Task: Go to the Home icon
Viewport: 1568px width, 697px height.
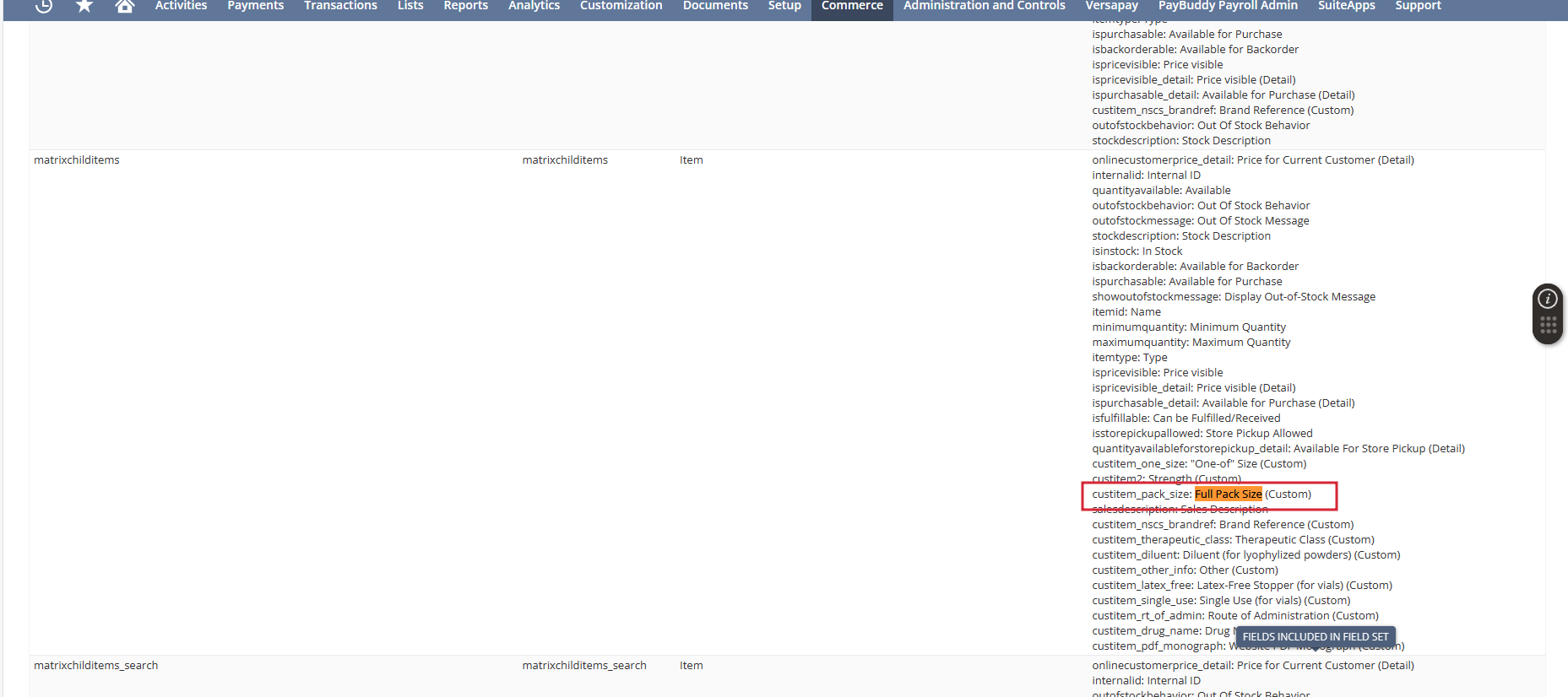Action: click(x=125, y=6)
